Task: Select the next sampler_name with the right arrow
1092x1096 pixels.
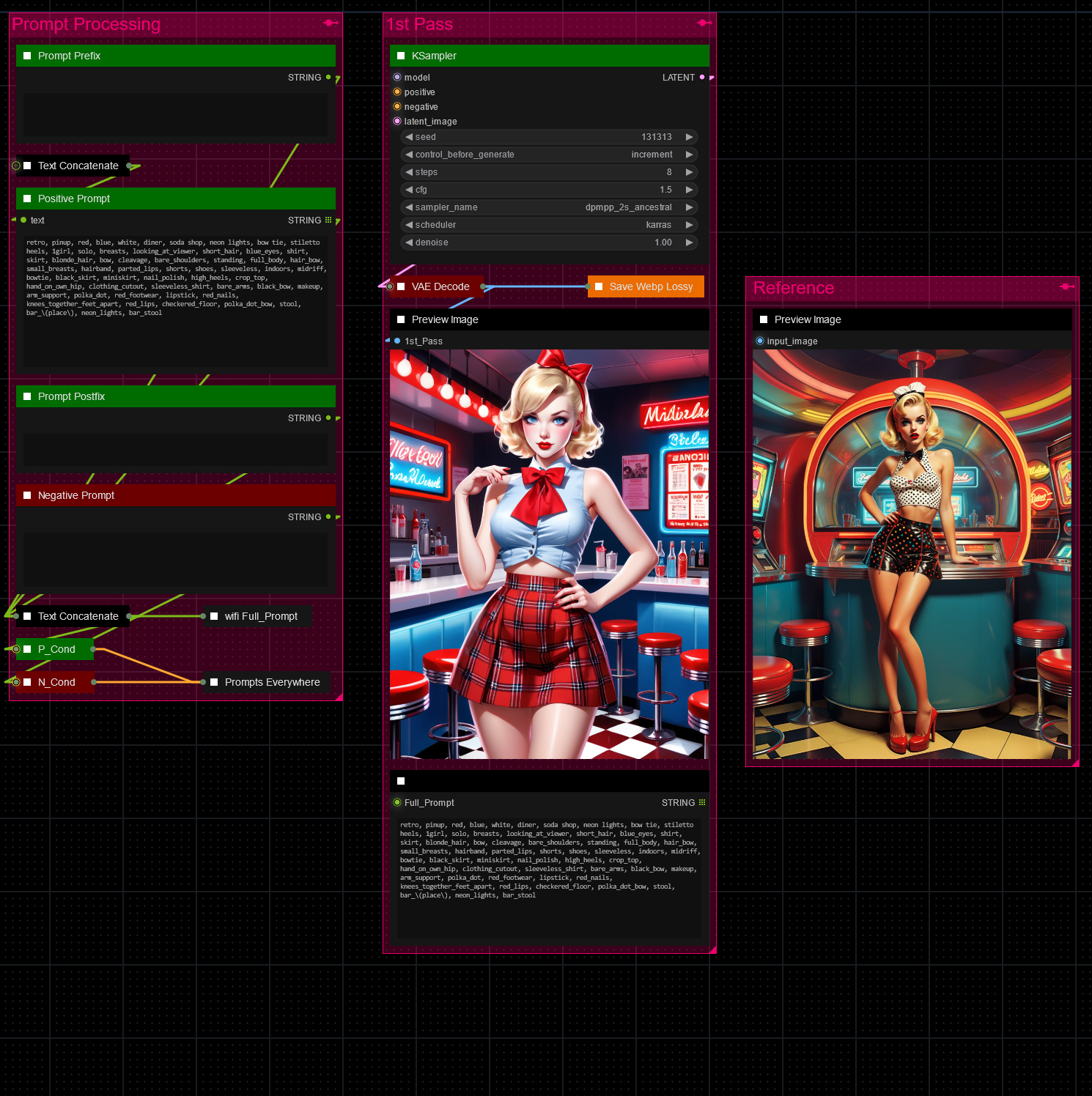Action: [x=689, y=207]
